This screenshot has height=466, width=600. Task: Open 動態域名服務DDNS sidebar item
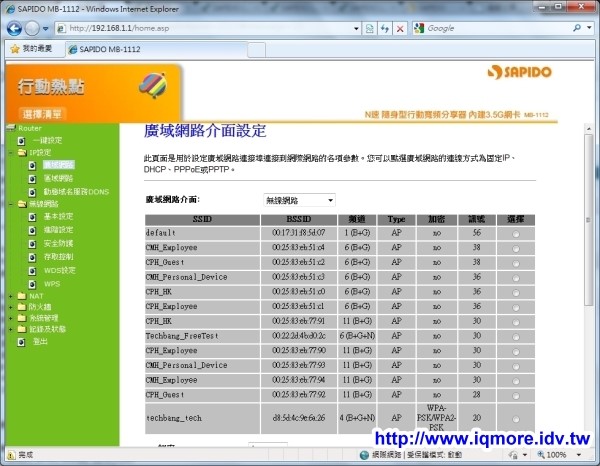76,192
